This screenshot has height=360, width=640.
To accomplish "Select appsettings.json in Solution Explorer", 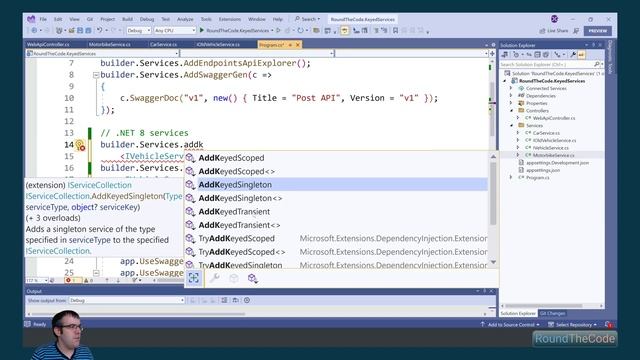I will (x=543, y=170).
